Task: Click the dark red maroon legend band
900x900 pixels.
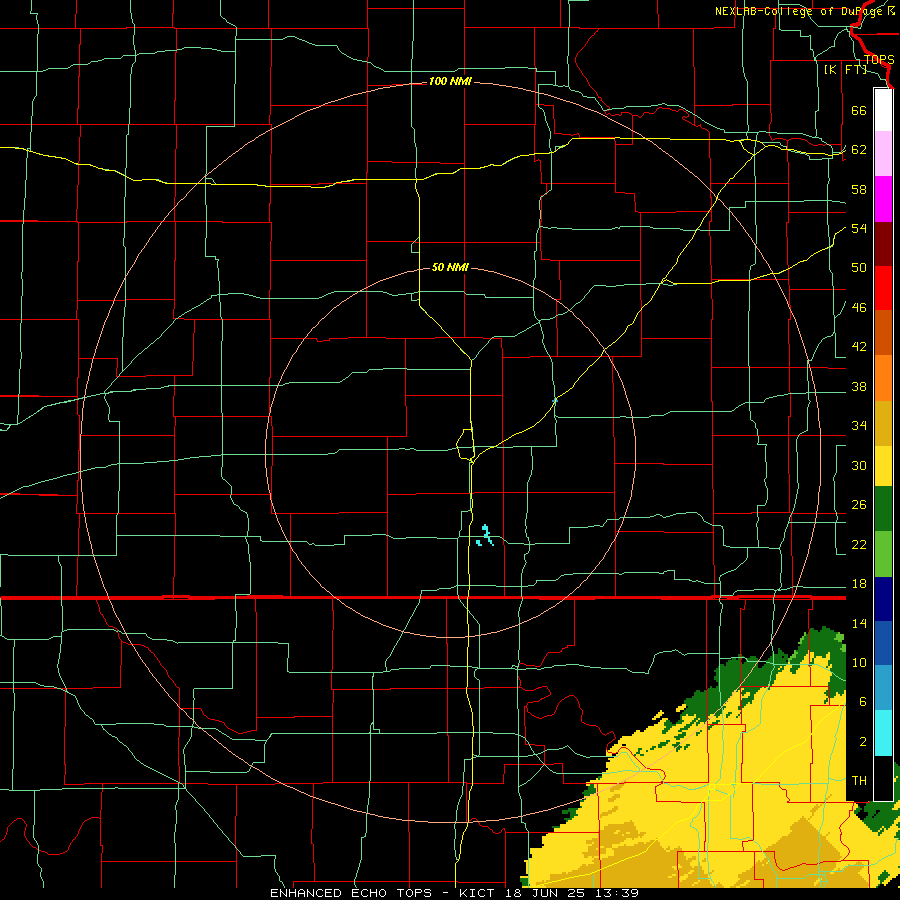Action: point(883,244)
